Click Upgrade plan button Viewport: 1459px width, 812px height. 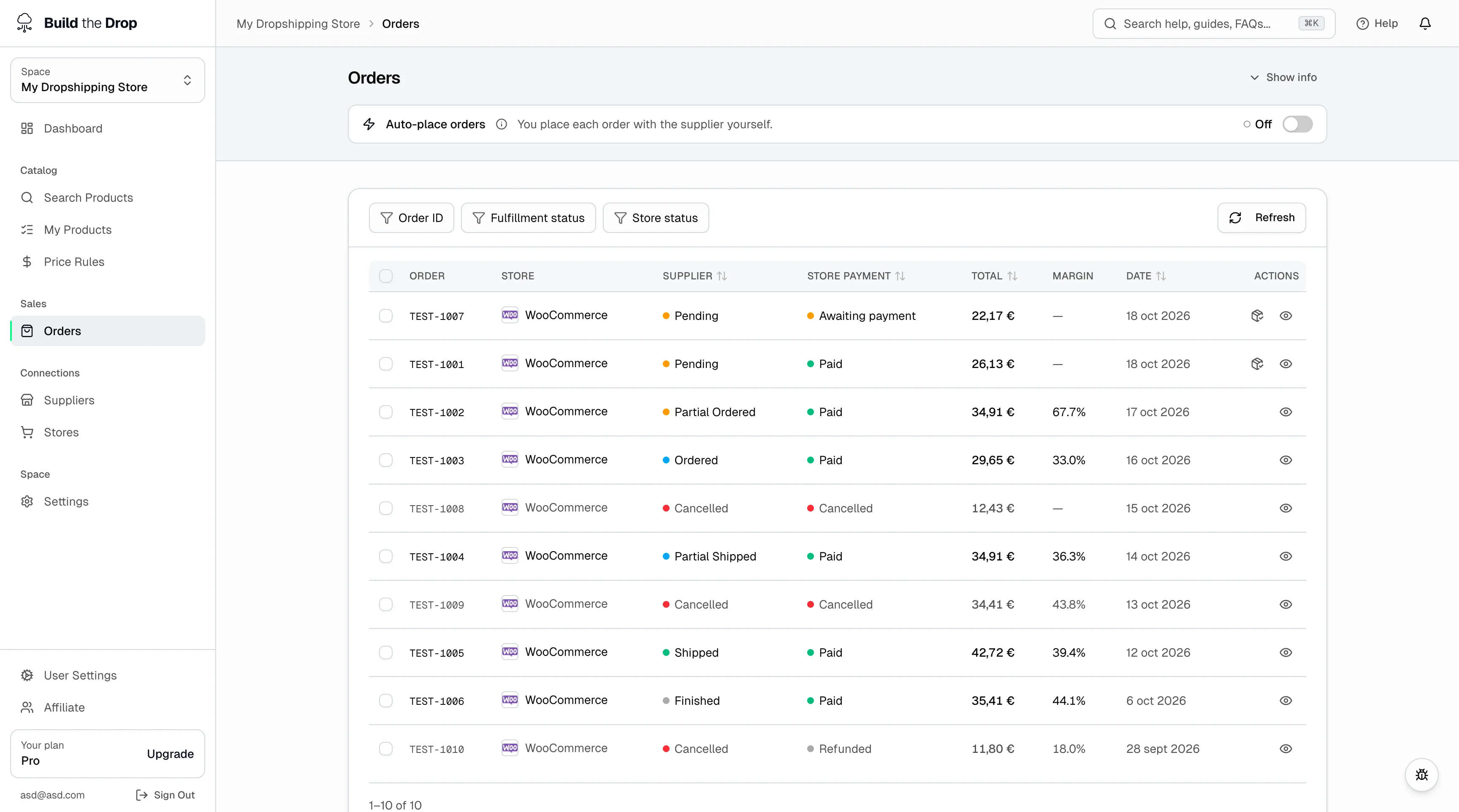[x=170, y=754]
